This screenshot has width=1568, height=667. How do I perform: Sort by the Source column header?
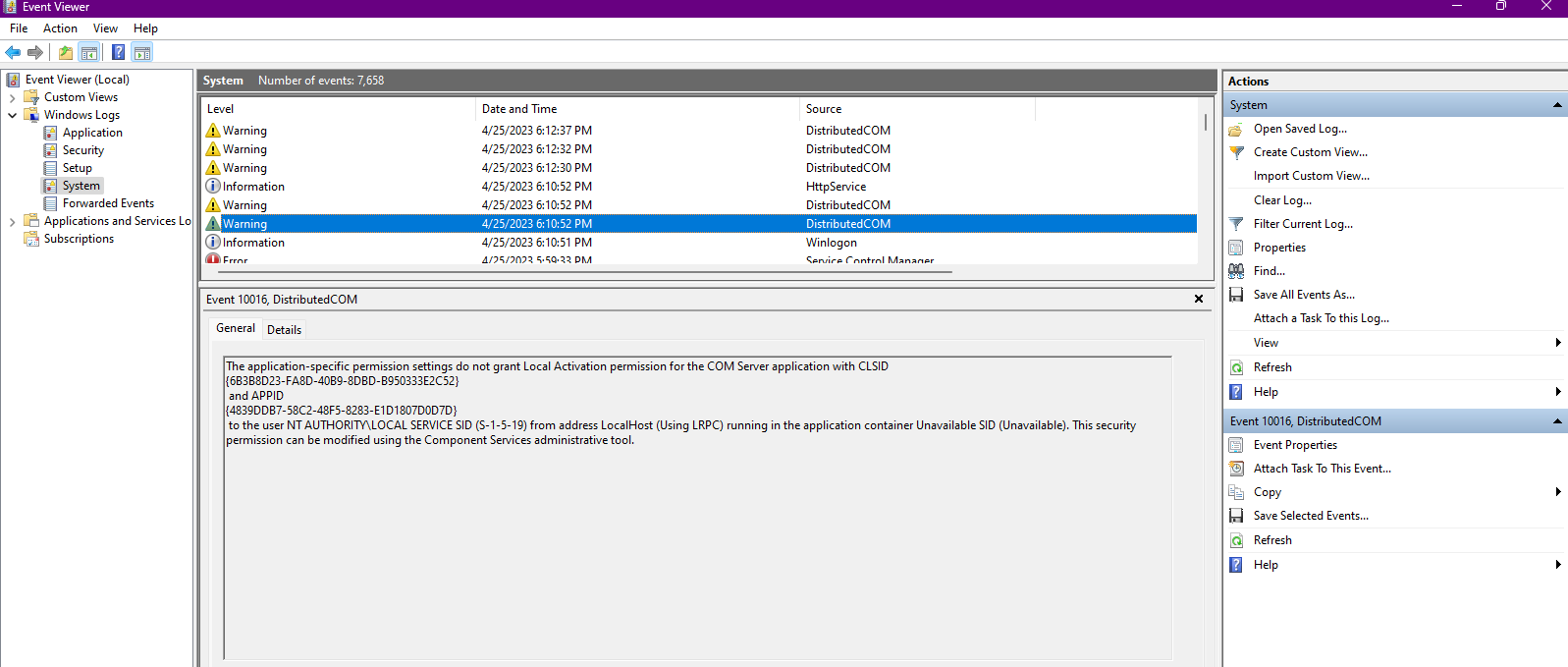point(917,109)
